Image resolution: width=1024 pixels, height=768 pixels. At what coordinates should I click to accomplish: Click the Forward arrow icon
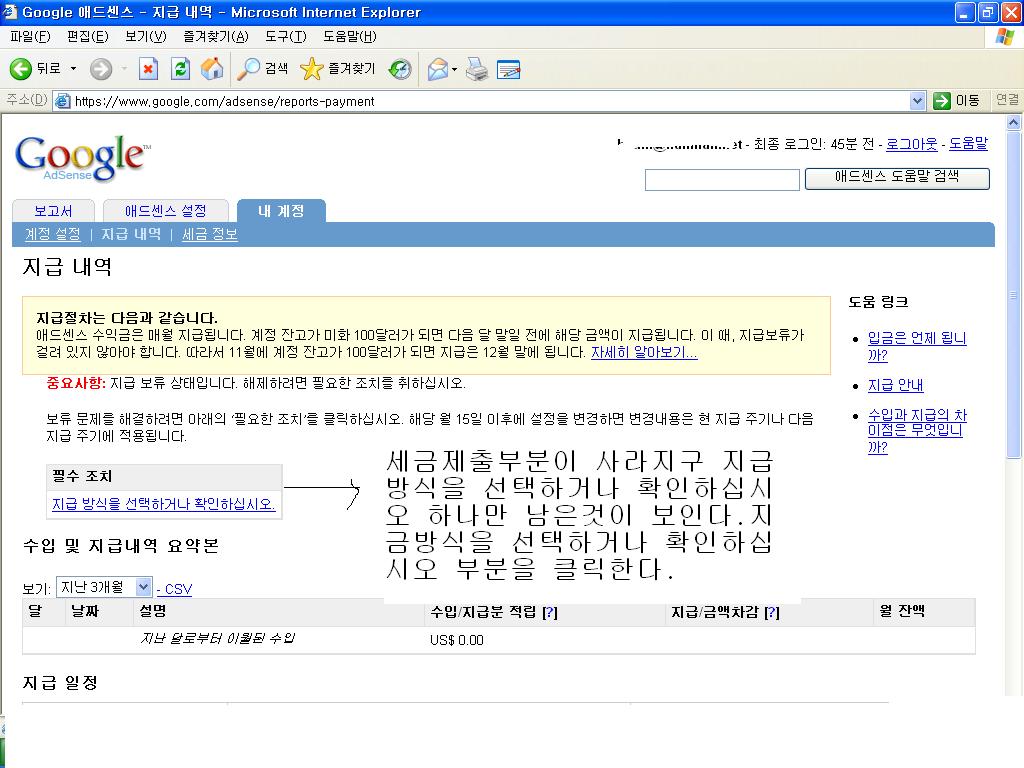coord(101,69)
